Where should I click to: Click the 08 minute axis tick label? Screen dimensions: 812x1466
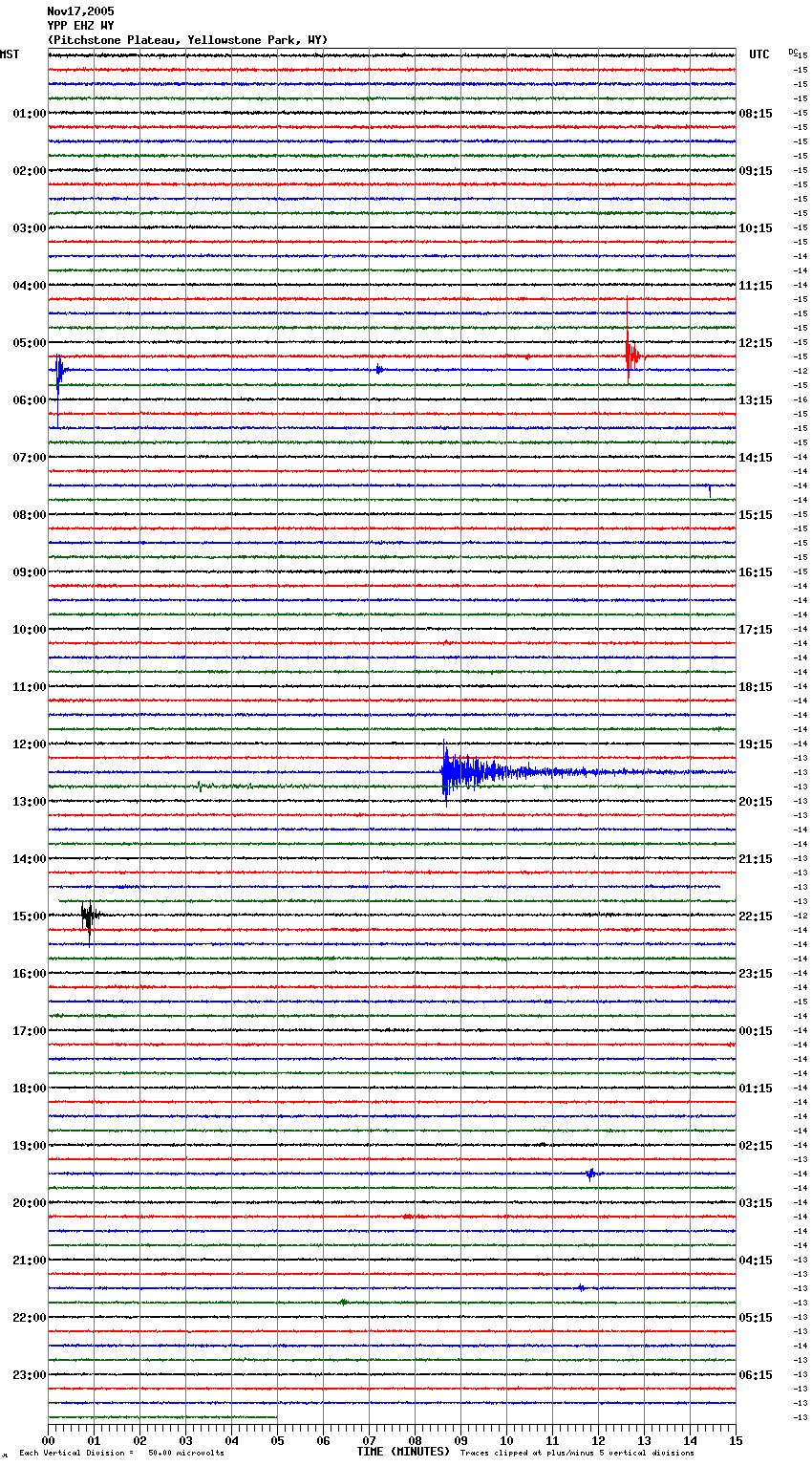tap(416, 1440)
